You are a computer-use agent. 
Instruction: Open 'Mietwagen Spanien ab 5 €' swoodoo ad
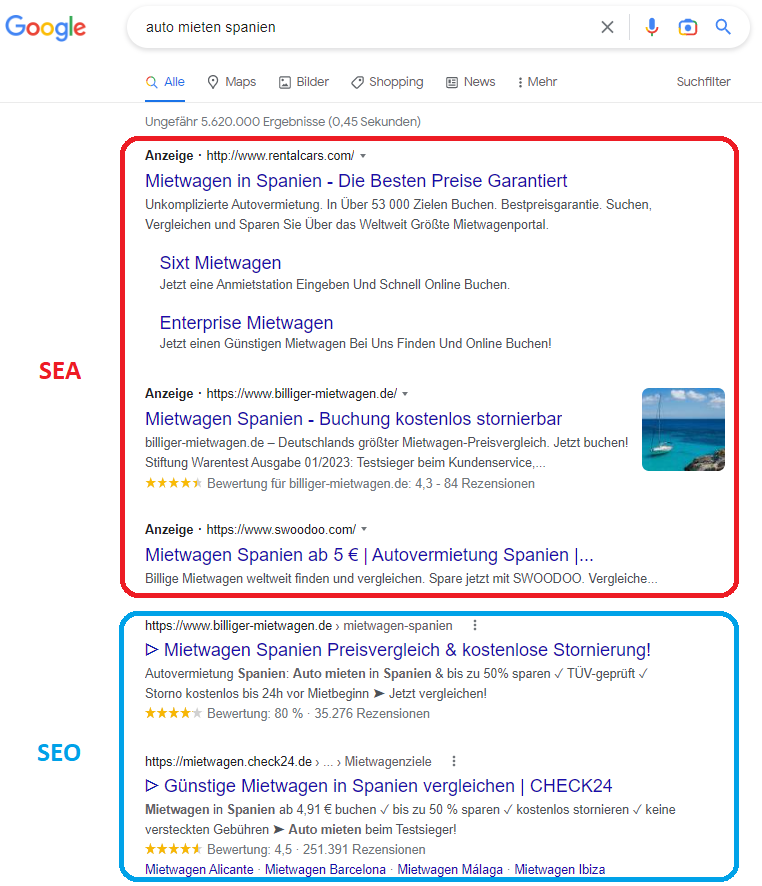(369, 555)
